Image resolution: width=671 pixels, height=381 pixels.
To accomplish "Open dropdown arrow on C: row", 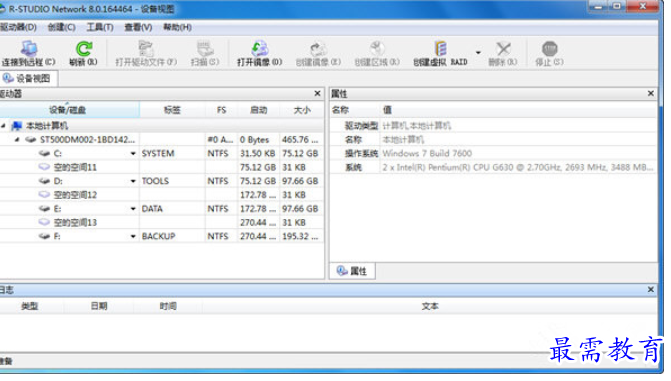I will [x=133, y=153].
